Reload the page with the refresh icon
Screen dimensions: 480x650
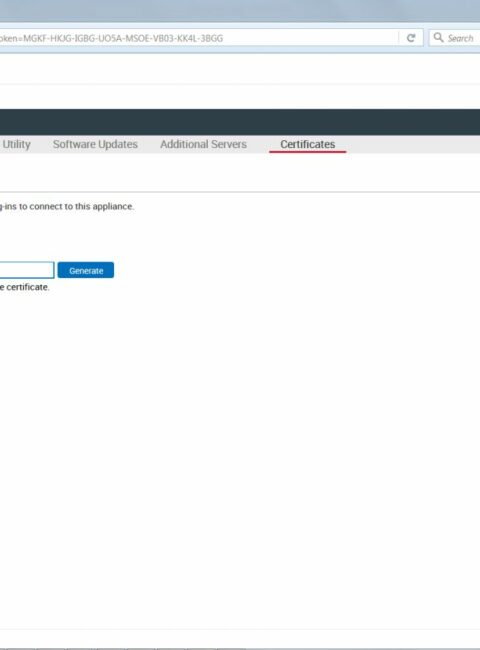click(x=411, y=38)
